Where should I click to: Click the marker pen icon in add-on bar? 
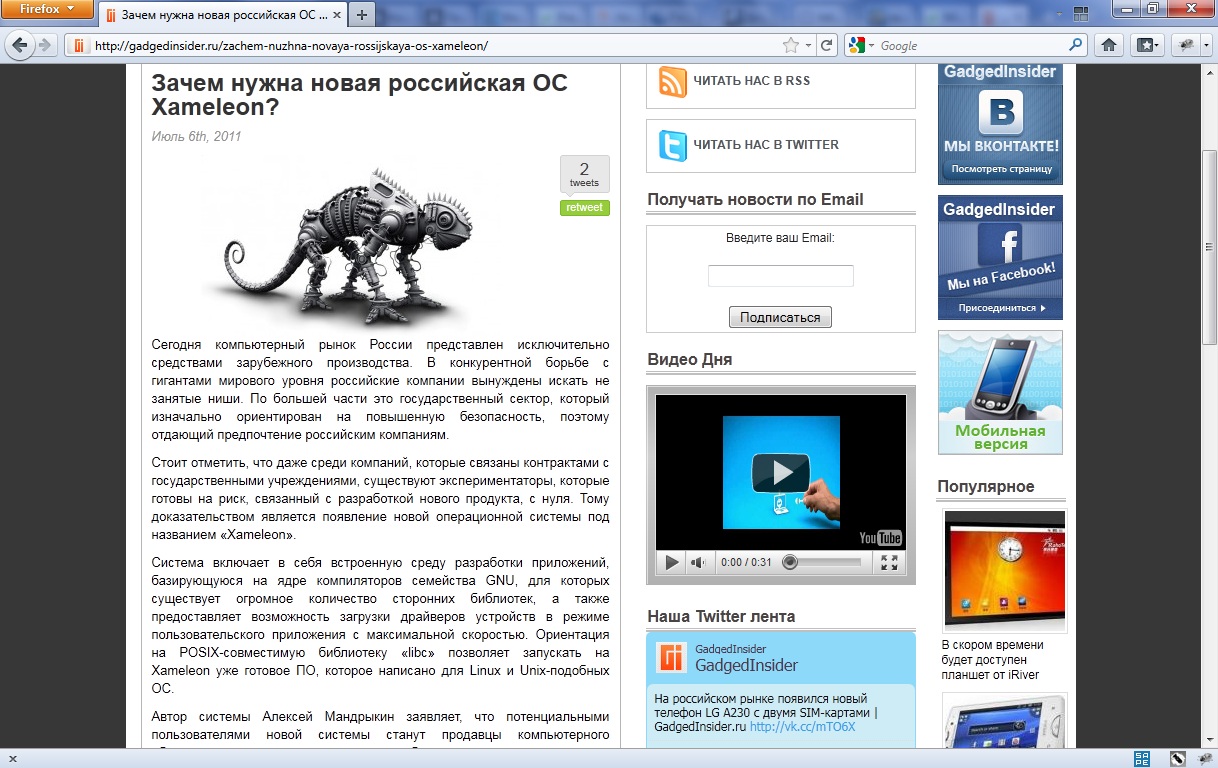coord(1178,759)
